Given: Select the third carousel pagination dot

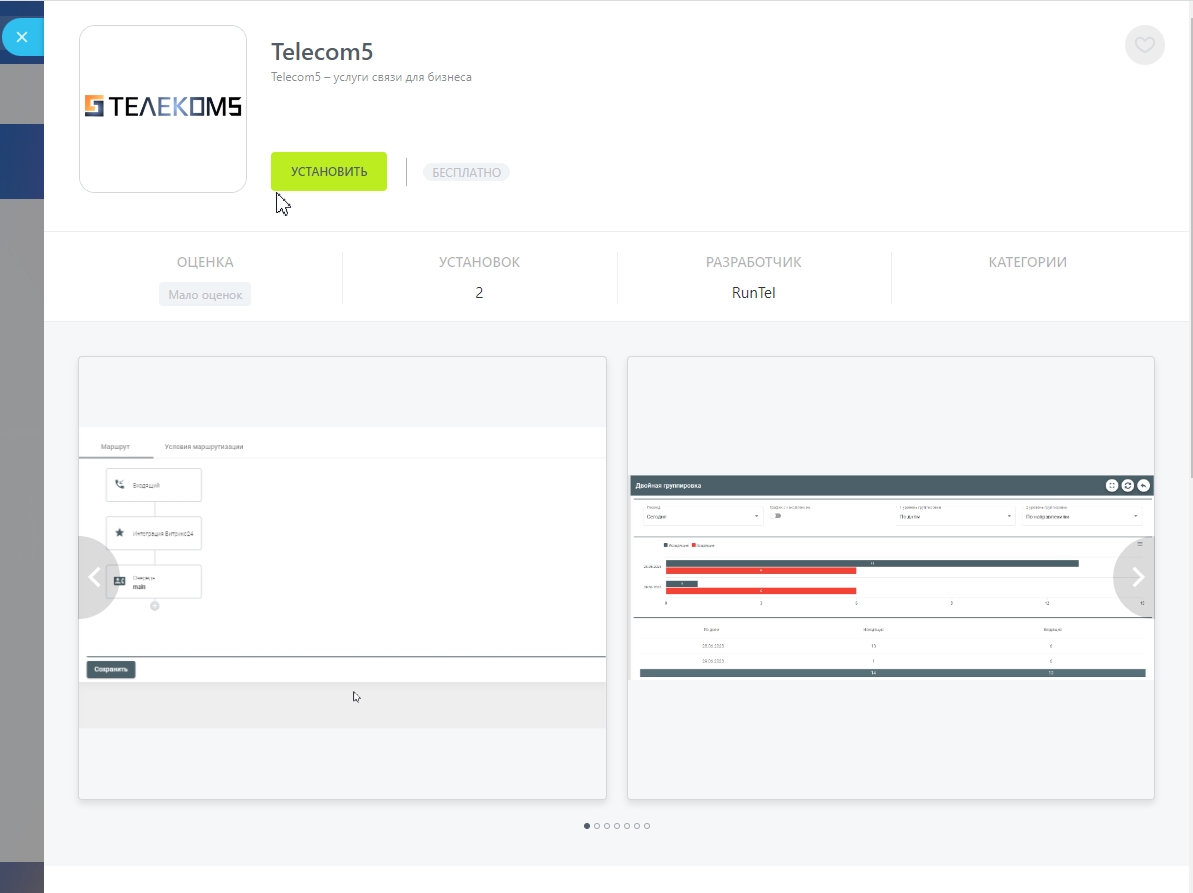Looking at the screenshot, I should tap(607, 826).
